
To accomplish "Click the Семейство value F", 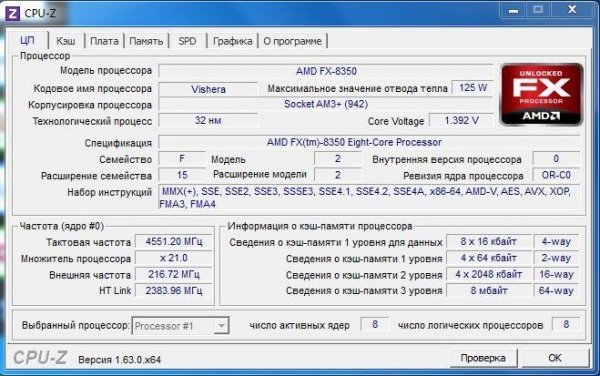I will click(x=182, y=159).
